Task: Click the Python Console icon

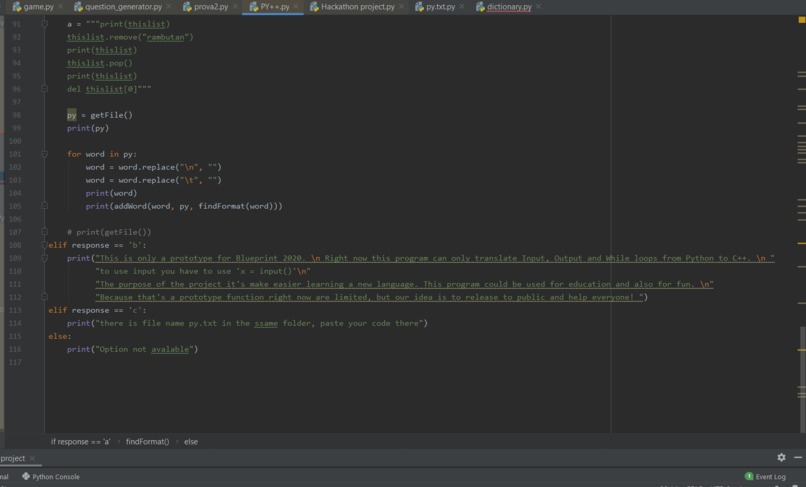Action: 26,476
